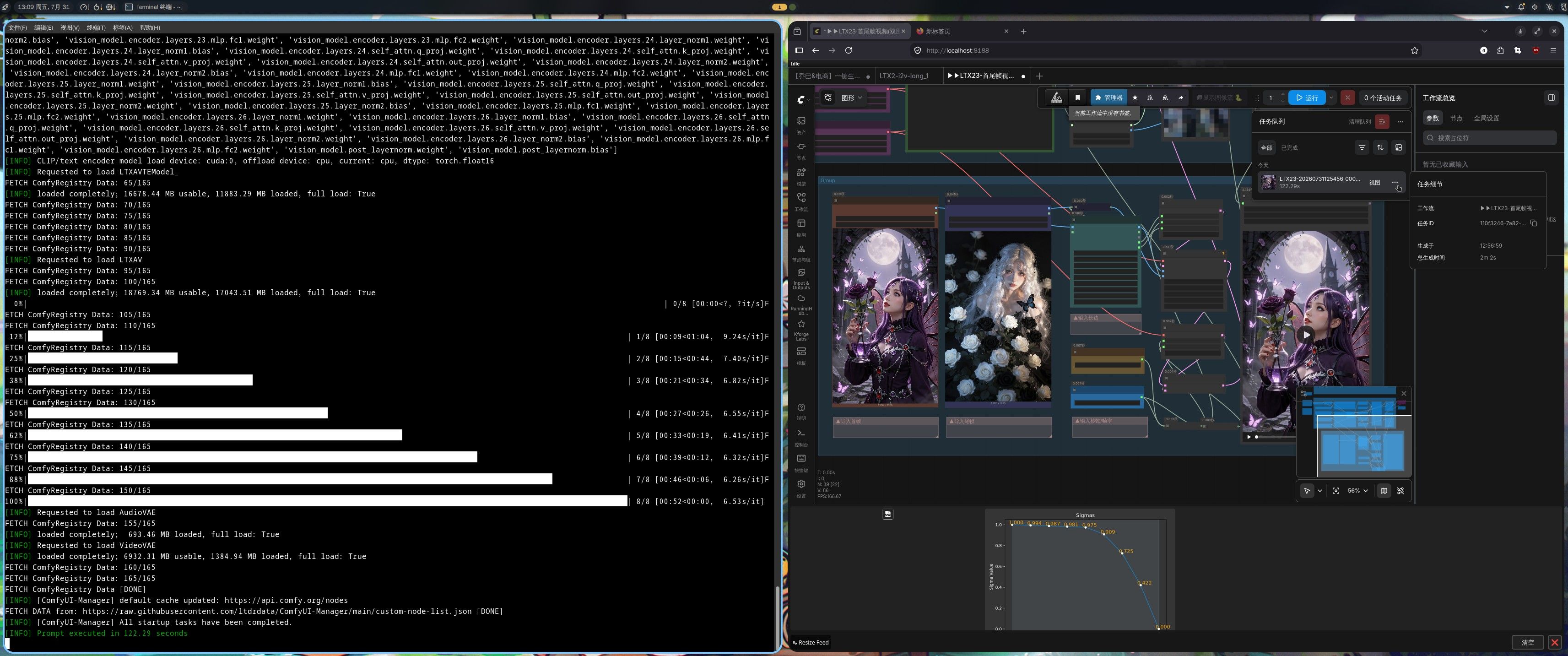The image size is (1568, 656).
Task: Open the 资产 assets sidebar panel
Action: 801,124
